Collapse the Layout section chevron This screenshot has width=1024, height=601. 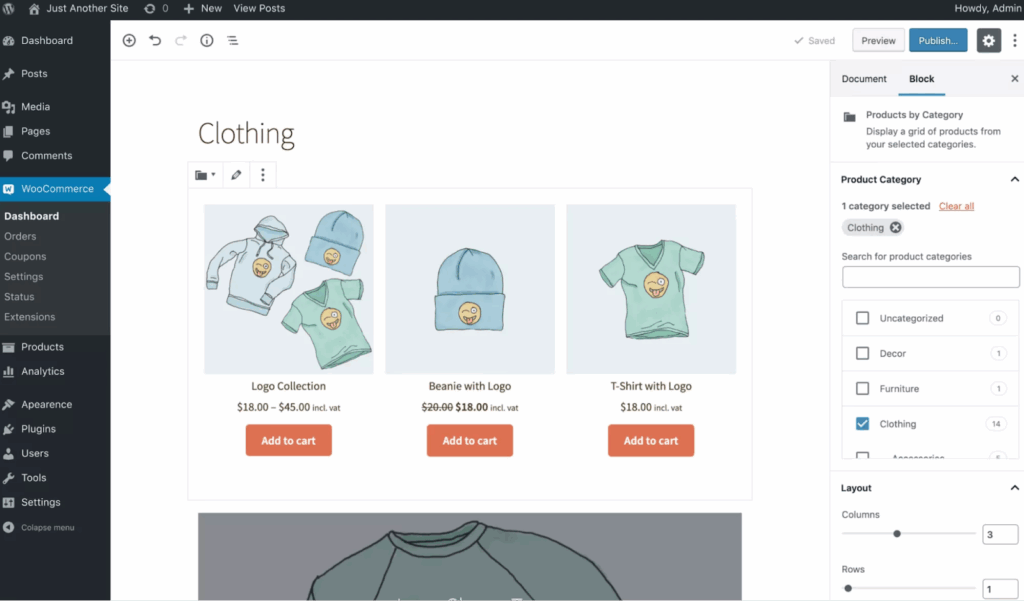coord(1013,487)
